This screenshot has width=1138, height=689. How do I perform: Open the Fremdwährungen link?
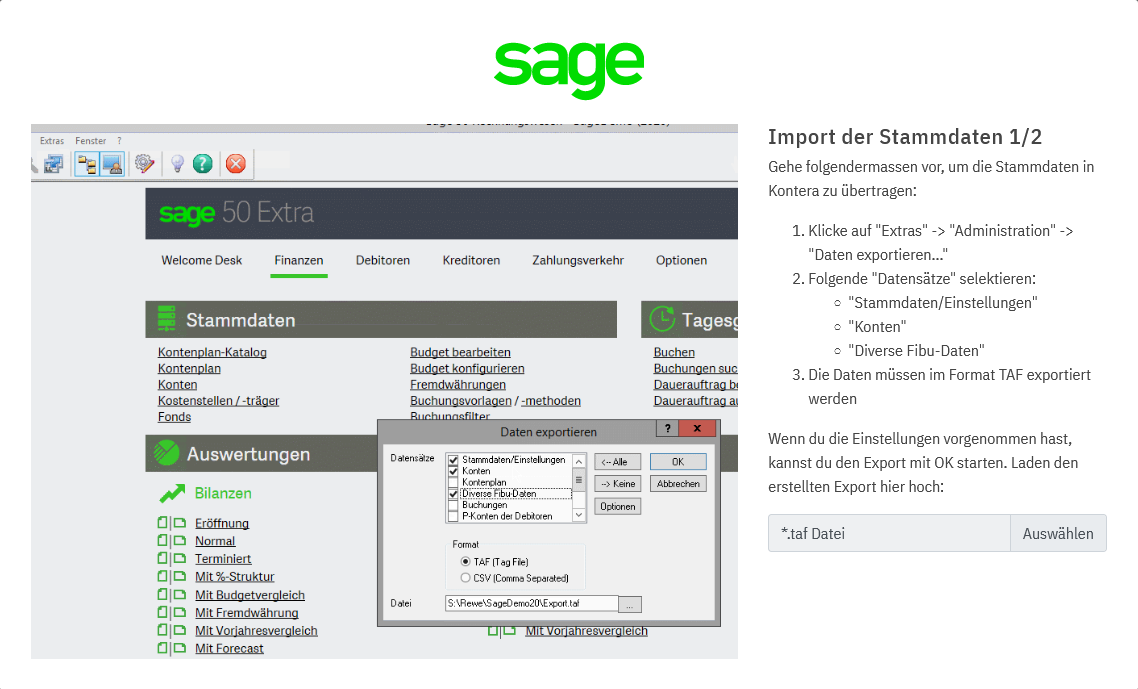point(458,385)
